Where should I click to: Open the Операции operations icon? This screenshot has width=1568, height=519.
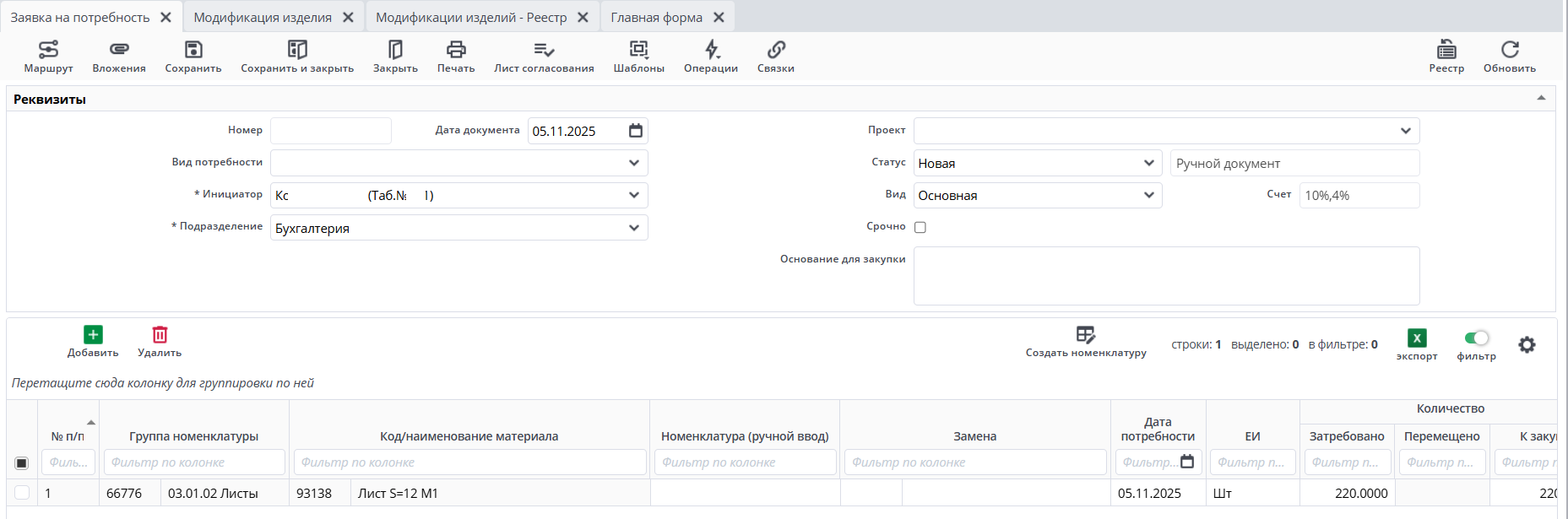(x=711, y=50)
